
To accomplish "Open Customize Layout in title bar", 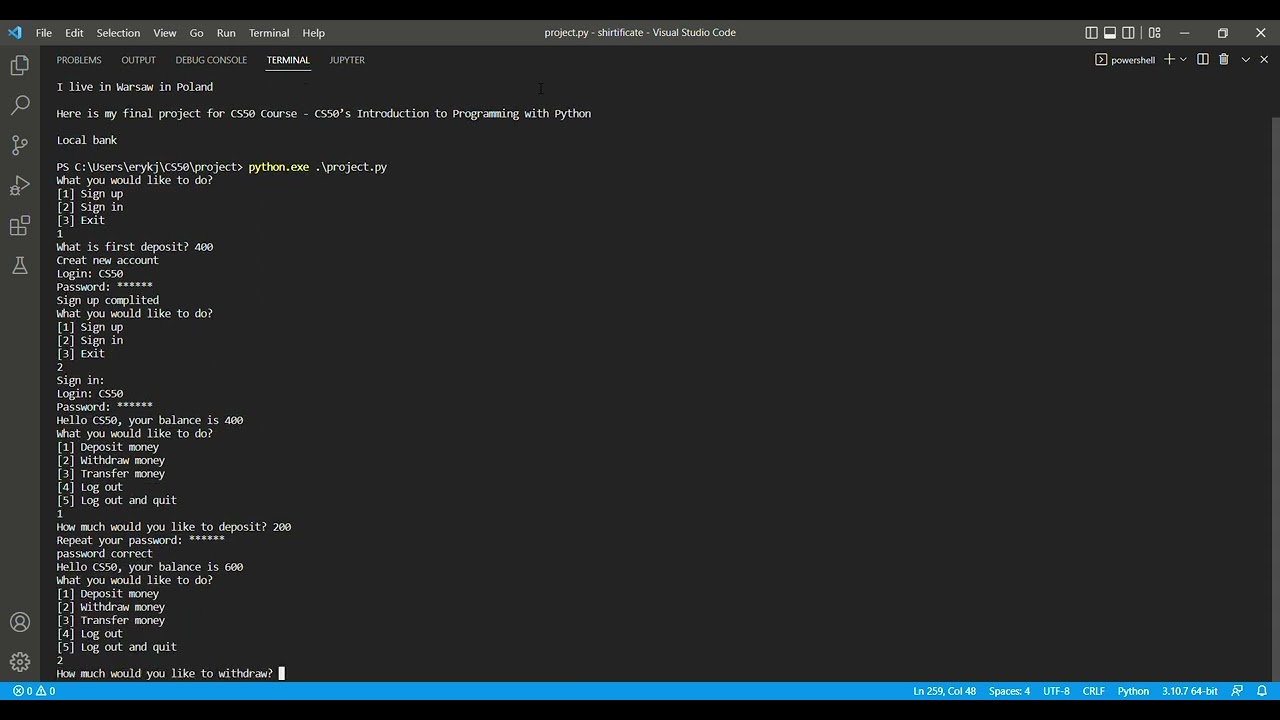I will 1154,33.
